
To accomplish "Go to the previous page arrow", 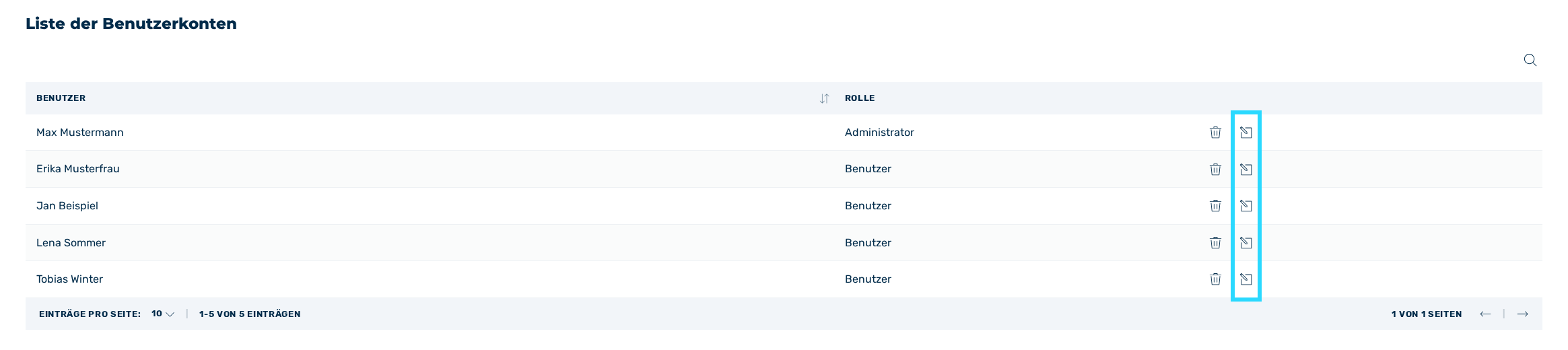I will point(1485,314).
